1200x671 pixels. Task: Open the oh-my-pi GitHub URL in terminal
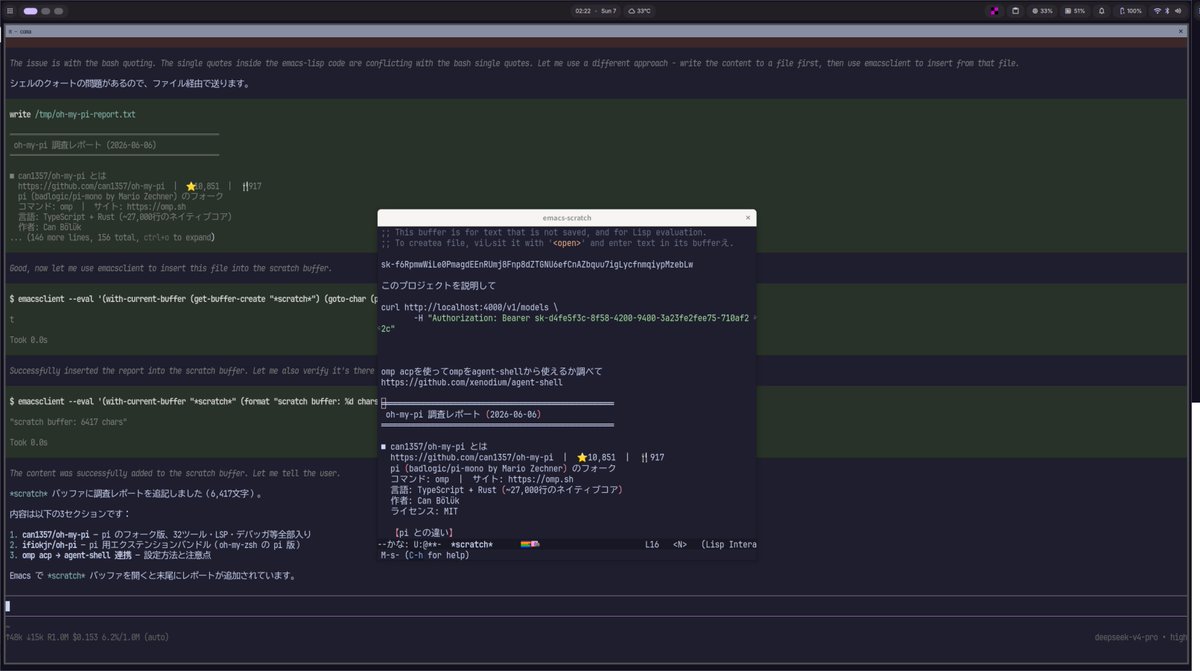[x=91, y=186]
